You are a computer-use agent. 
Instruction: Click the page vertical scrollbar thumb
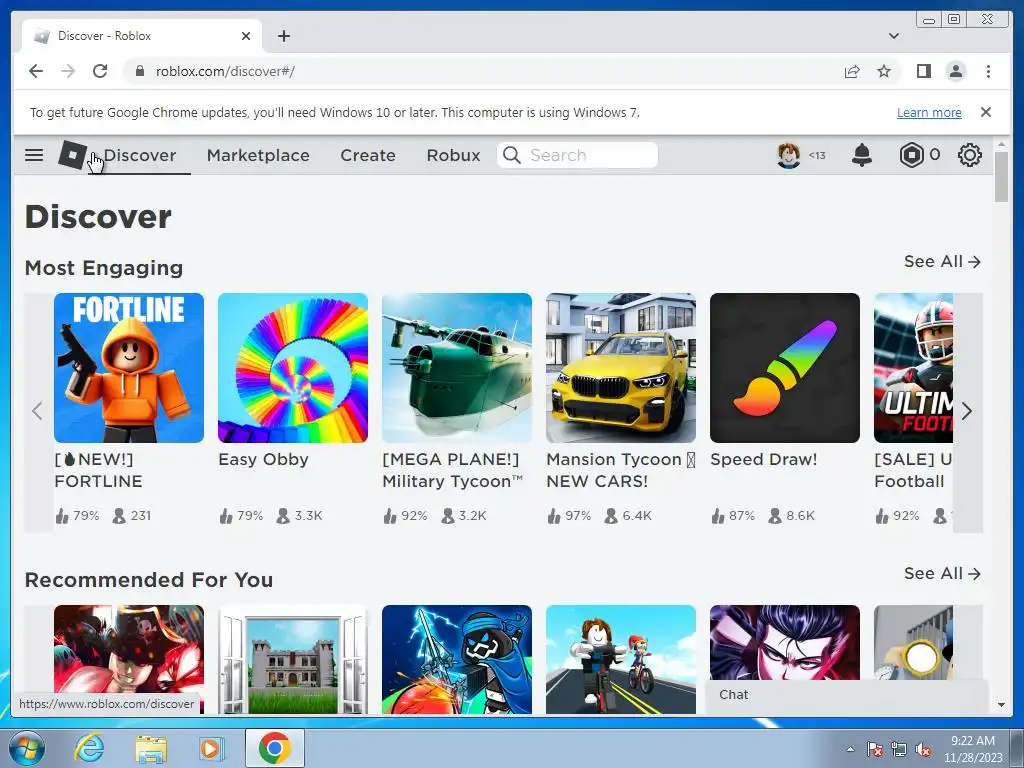1001,177
